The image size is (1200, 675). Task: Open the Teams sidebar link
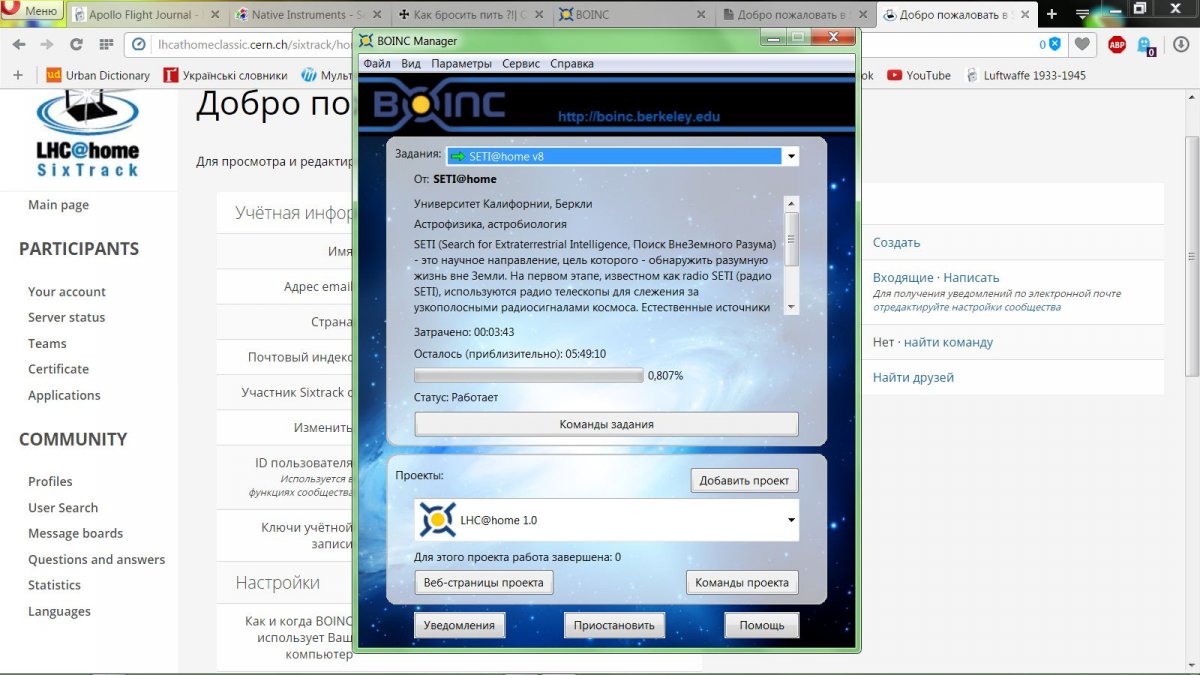tap(47, 343)
